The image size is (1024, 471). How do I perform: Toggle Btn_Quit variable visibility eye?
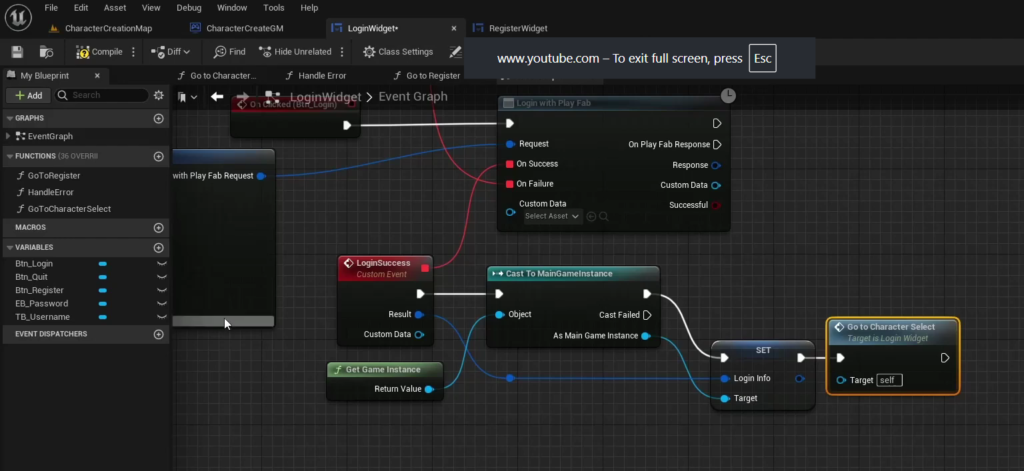(161, 277)
